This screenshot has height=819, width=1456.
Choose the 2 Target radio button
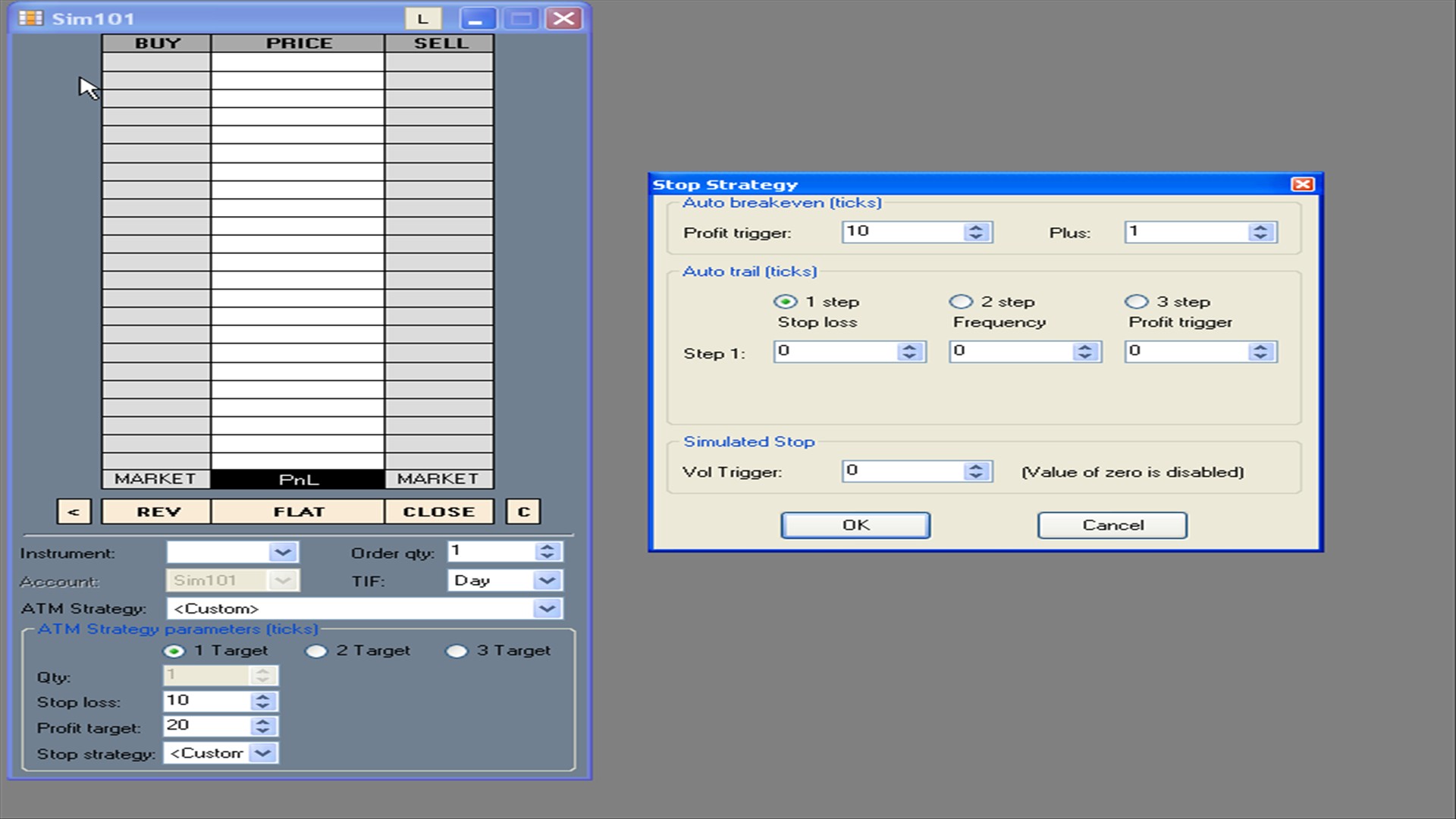tap(316, 651)
